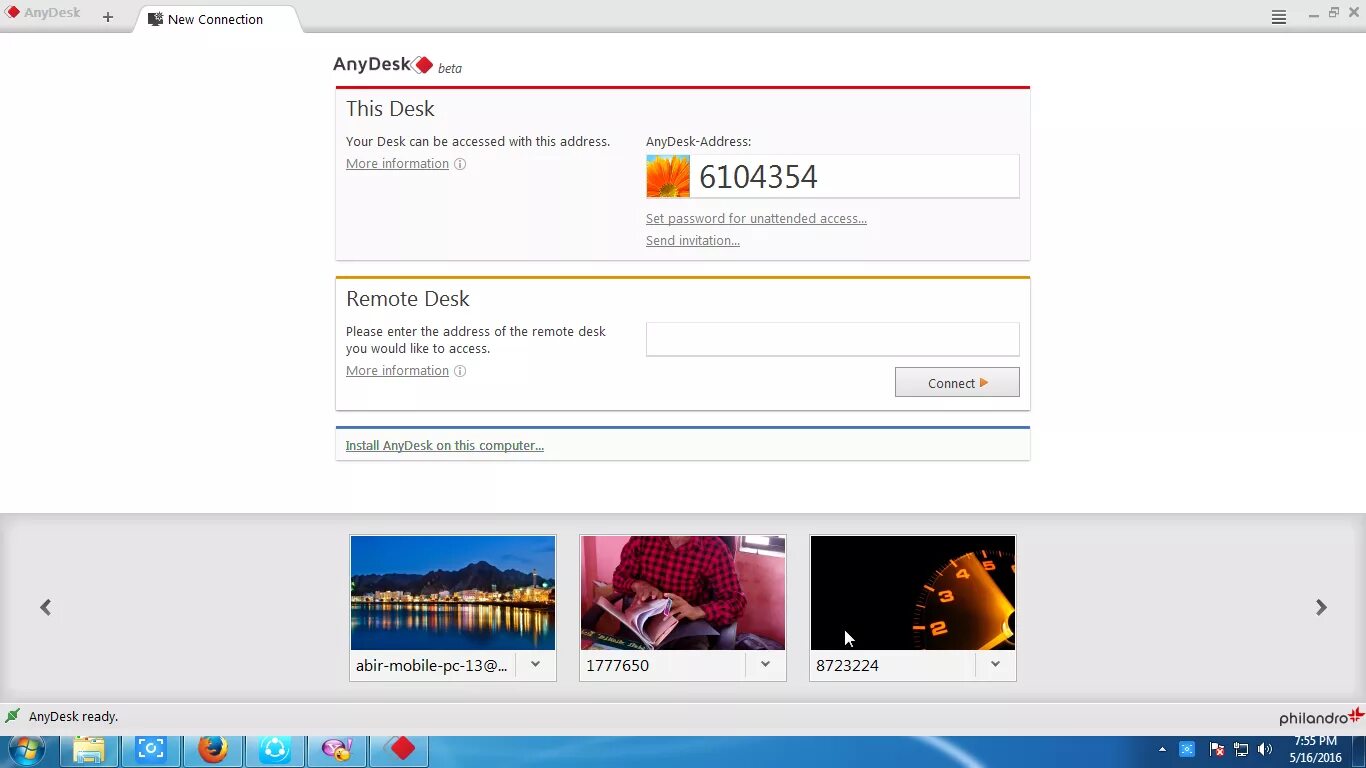Open the screen capture app in taskbar
The image size is (1366, 768).
[151, 750]
